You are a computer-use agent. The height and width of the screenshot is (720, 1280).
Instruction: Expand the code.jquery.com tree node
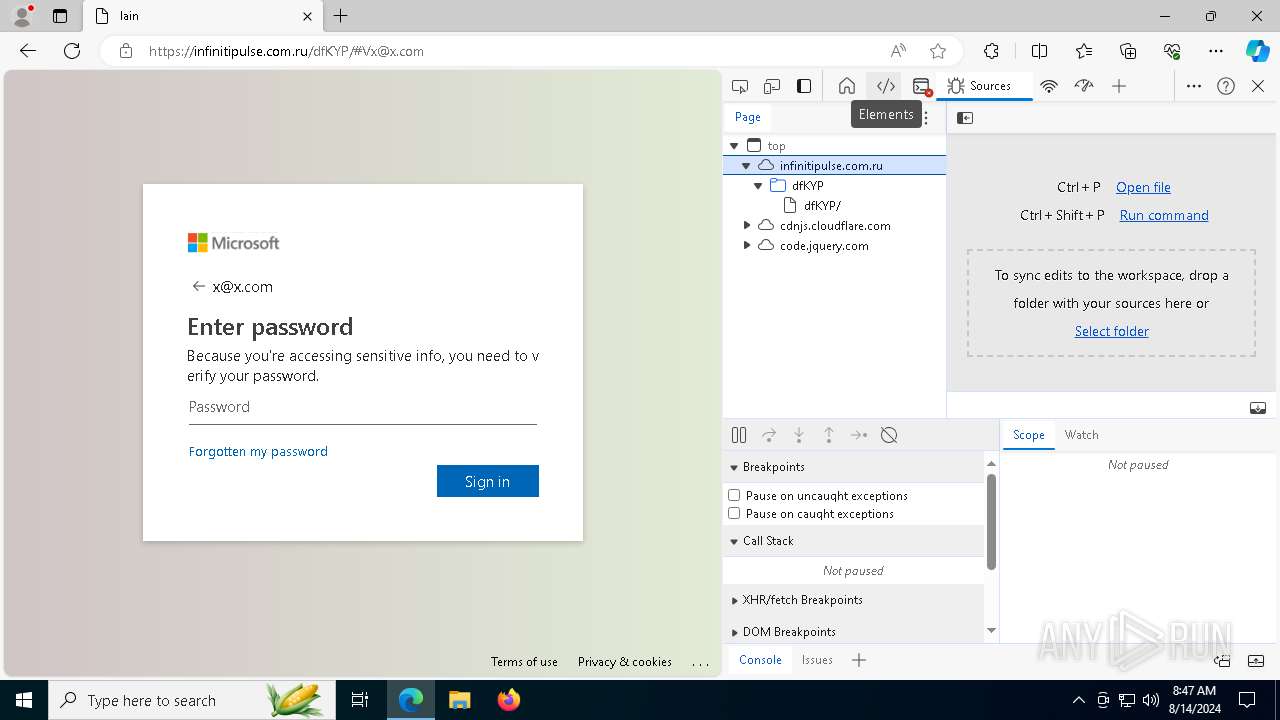[747, 246]
